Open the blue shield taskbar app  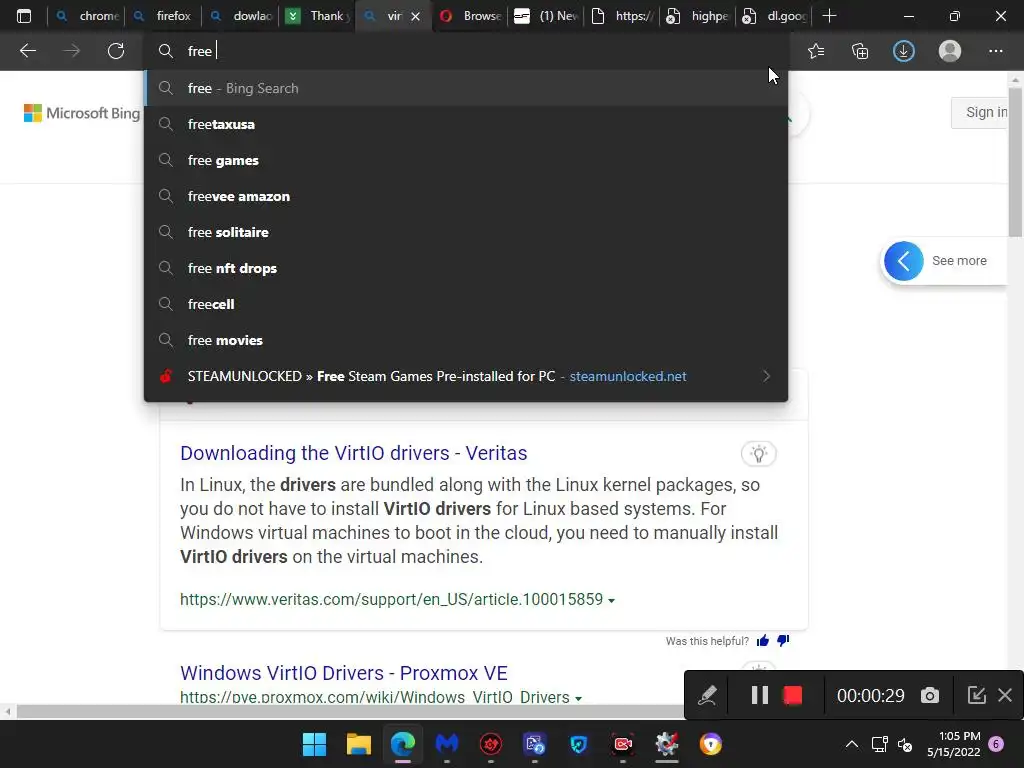coord(579,744)
